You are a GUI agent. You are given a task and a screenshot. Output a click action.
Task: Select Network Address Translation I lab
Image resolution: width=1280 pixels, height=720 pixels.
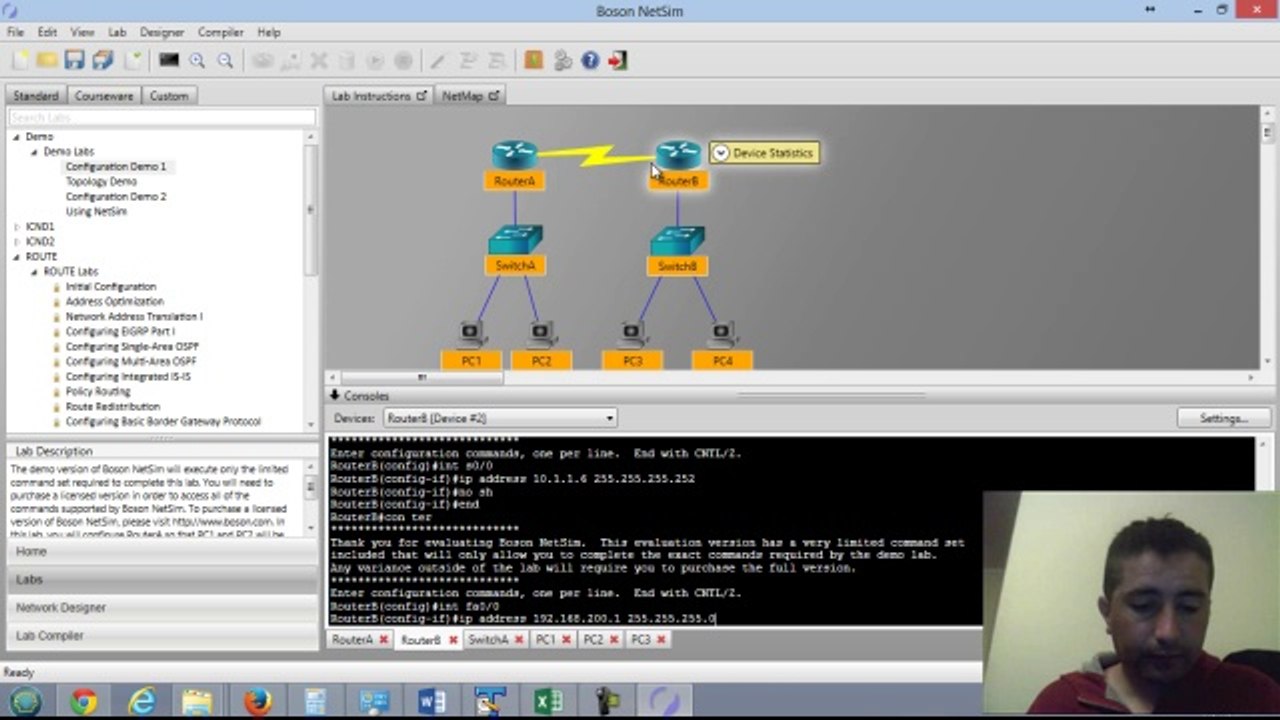(134, 317)
